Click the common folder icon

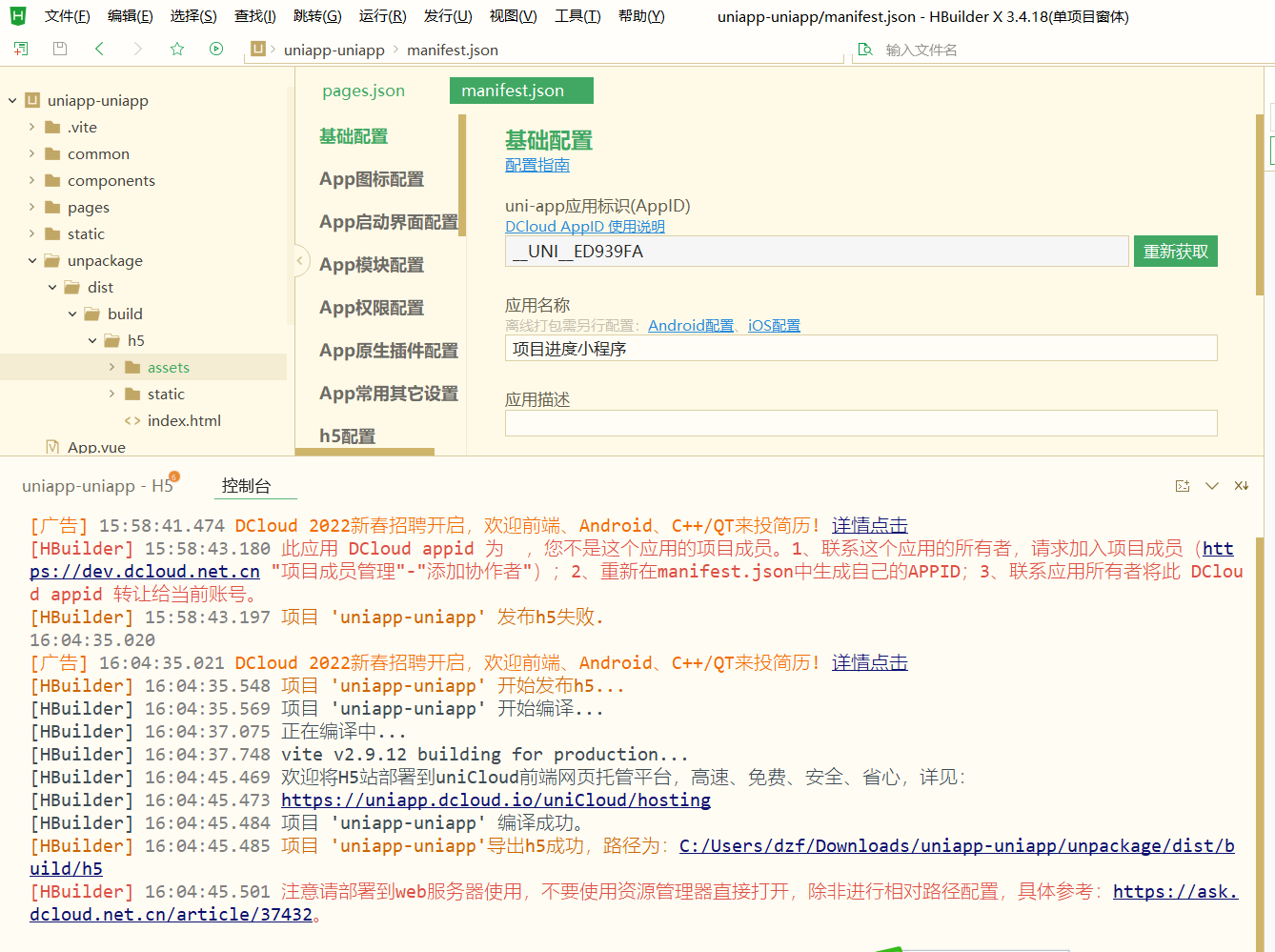(53, 153)
